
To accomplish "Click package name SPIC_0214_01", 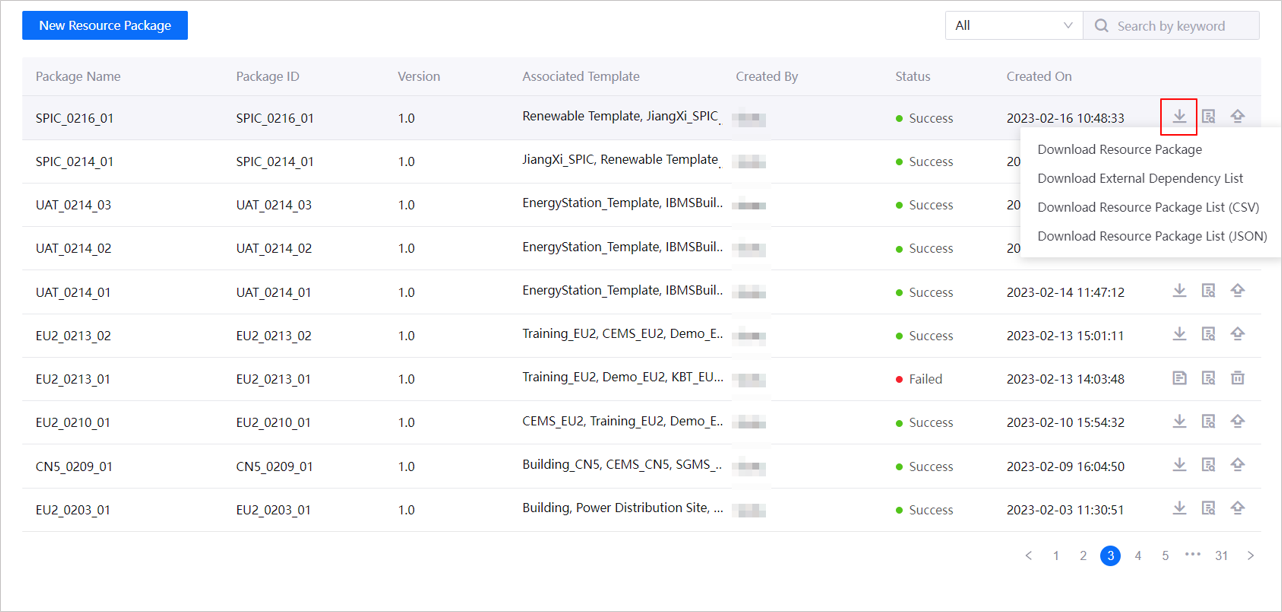I will click(x=75, y=161).
